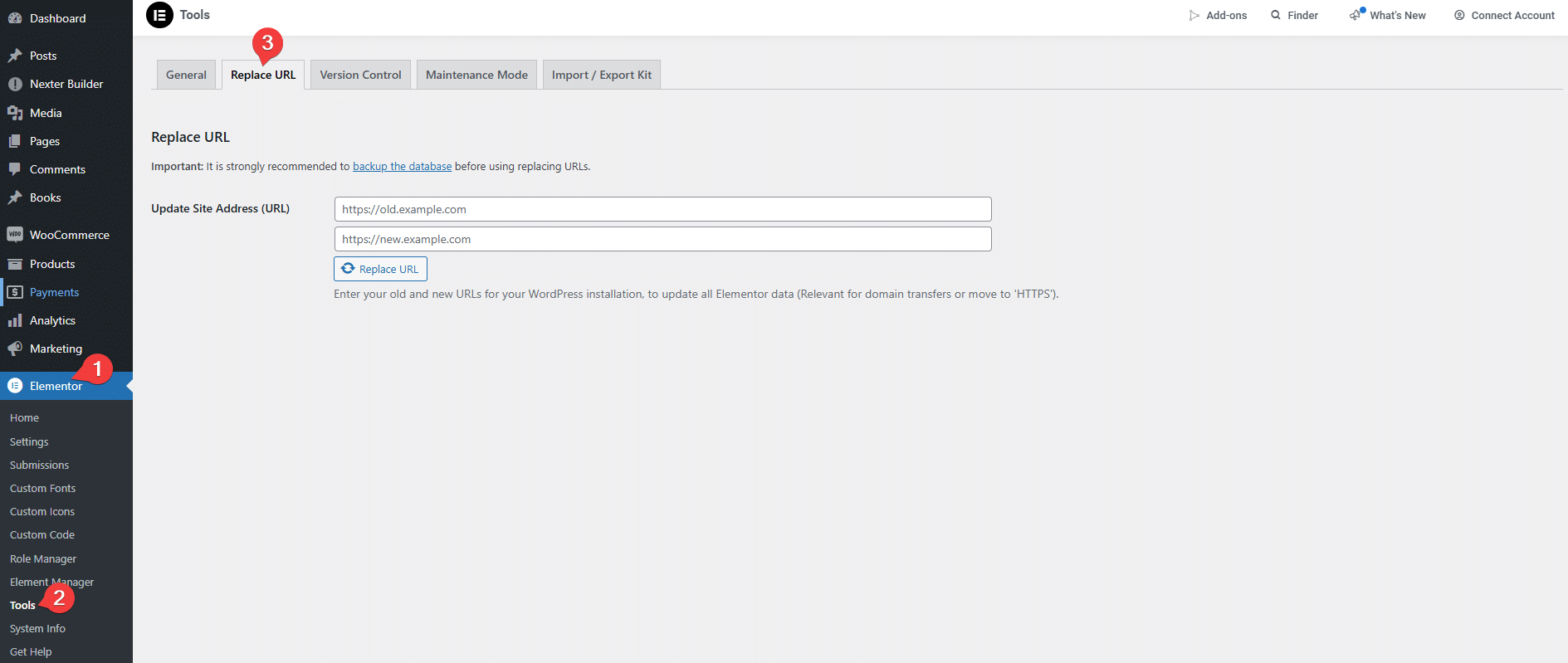Click 'Update Site Address (URL)' label
Viewport: 1568px width, 663px height.
tap(220, 208)
